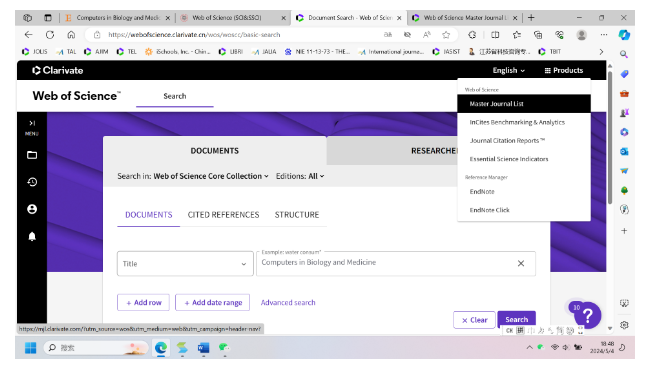Expand Web of Science Core Collection selector
650x368 pixels.
pos(211,176)
